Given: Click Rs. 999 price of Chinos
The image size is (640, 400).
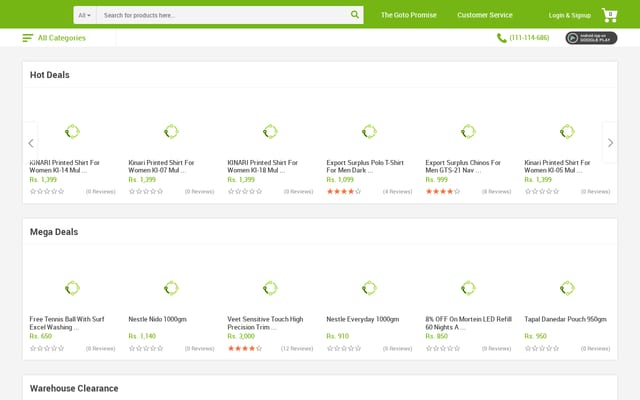Looking at the screenshot, I should [436, 180].
